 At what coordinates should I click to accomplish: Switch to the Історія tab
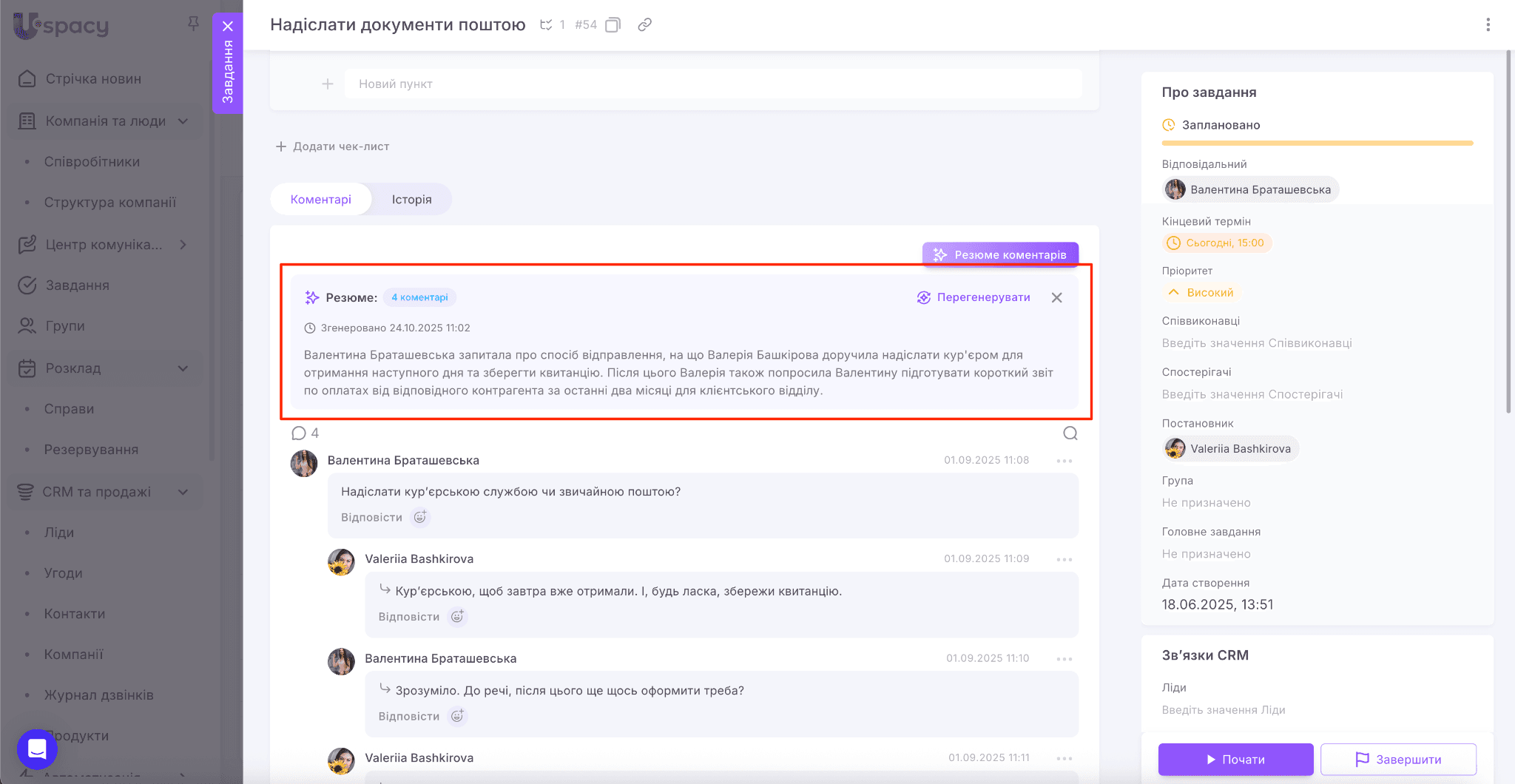coord(411,200)
